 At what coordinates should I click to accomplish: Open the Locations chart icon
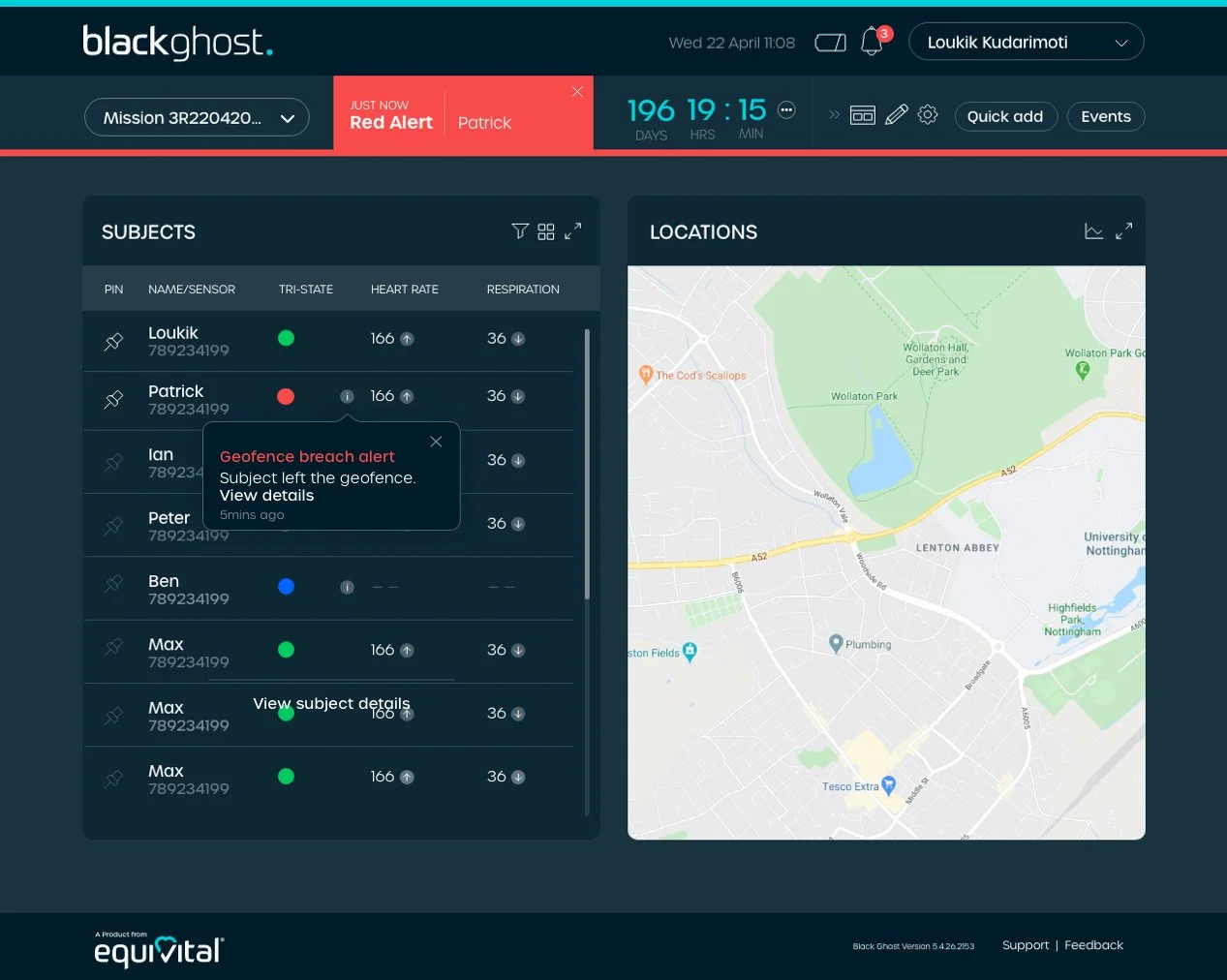(1094, 231)
